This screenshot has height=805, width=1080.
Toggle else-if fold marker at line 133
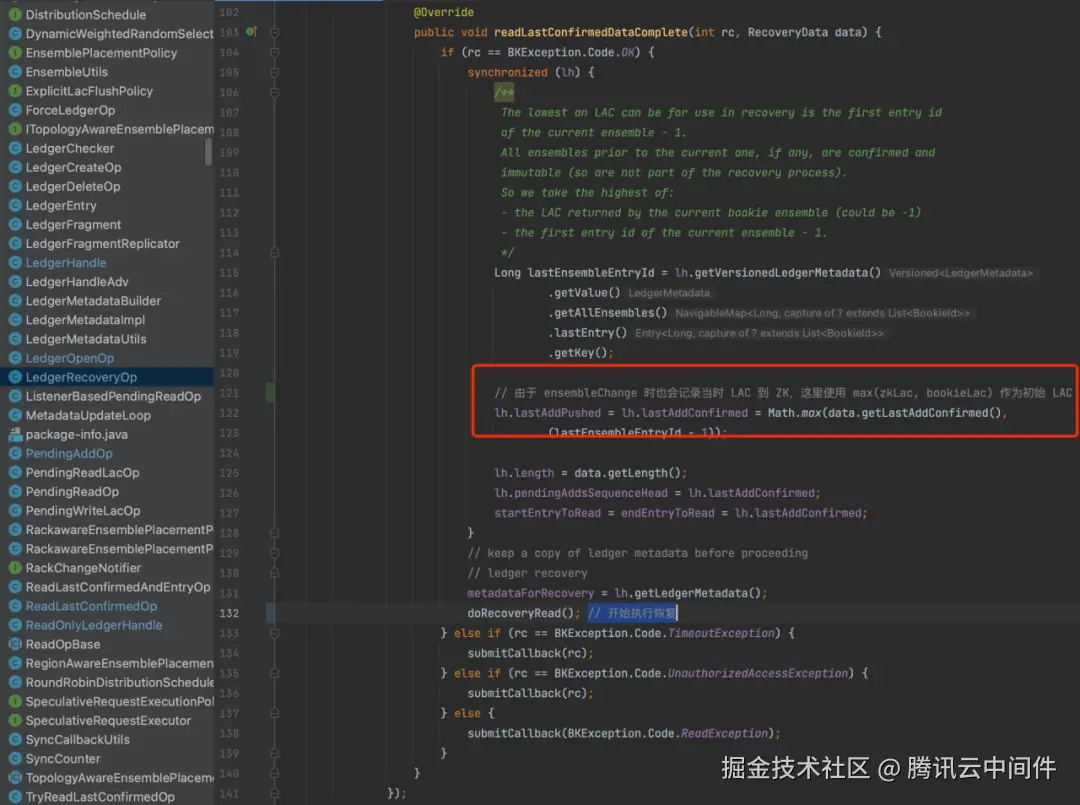click(x=274, y=634)
